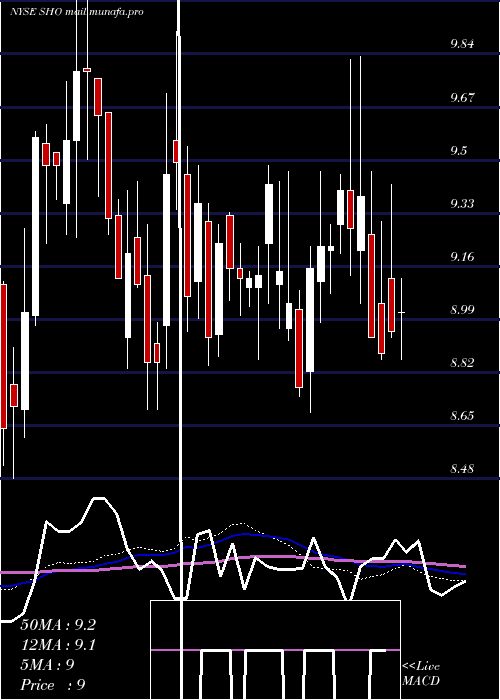Click the 9.33 price axis label
The image size is (500, 700).
(x=462, y=204)
